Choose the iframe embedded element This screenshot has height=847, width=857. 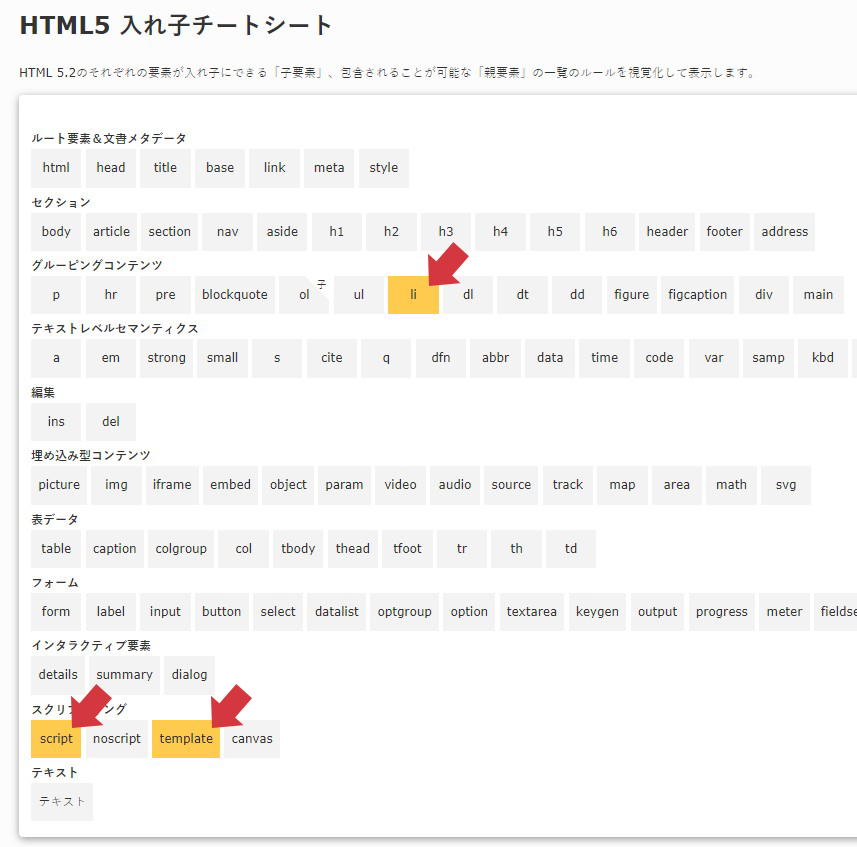(x=172, y=485)
